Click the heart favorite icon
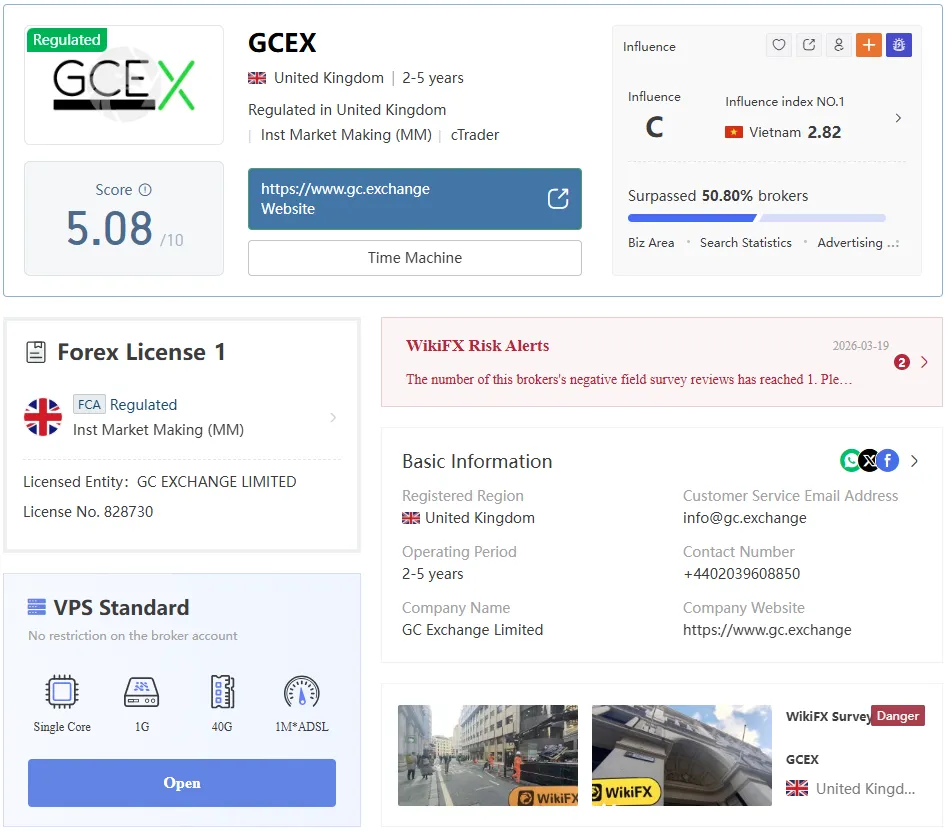The image size is (945, 831). 779,45
